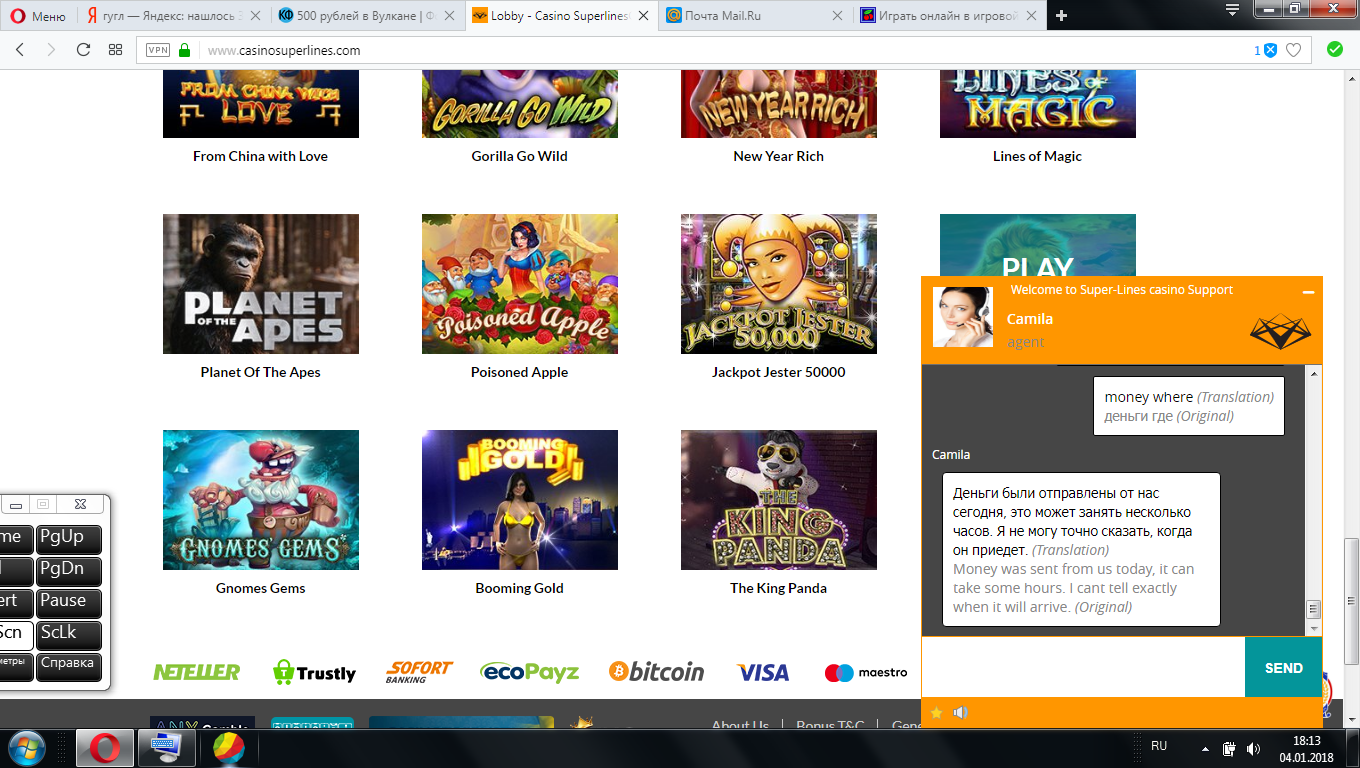Open the Opera Меню button
1360x768 pixels.
click(39, 16)
